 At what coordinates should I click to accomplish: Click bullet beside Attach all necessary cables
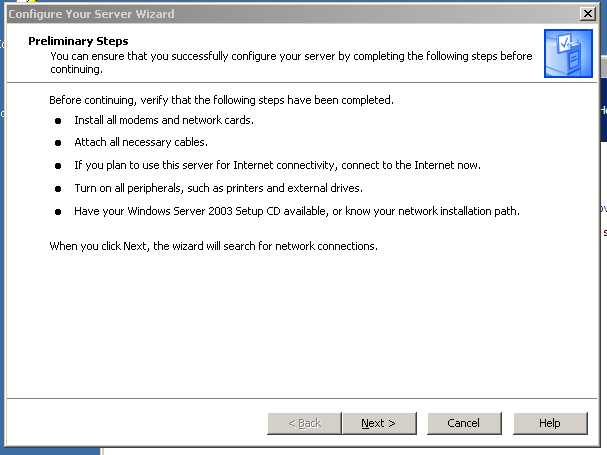[59, 143]
